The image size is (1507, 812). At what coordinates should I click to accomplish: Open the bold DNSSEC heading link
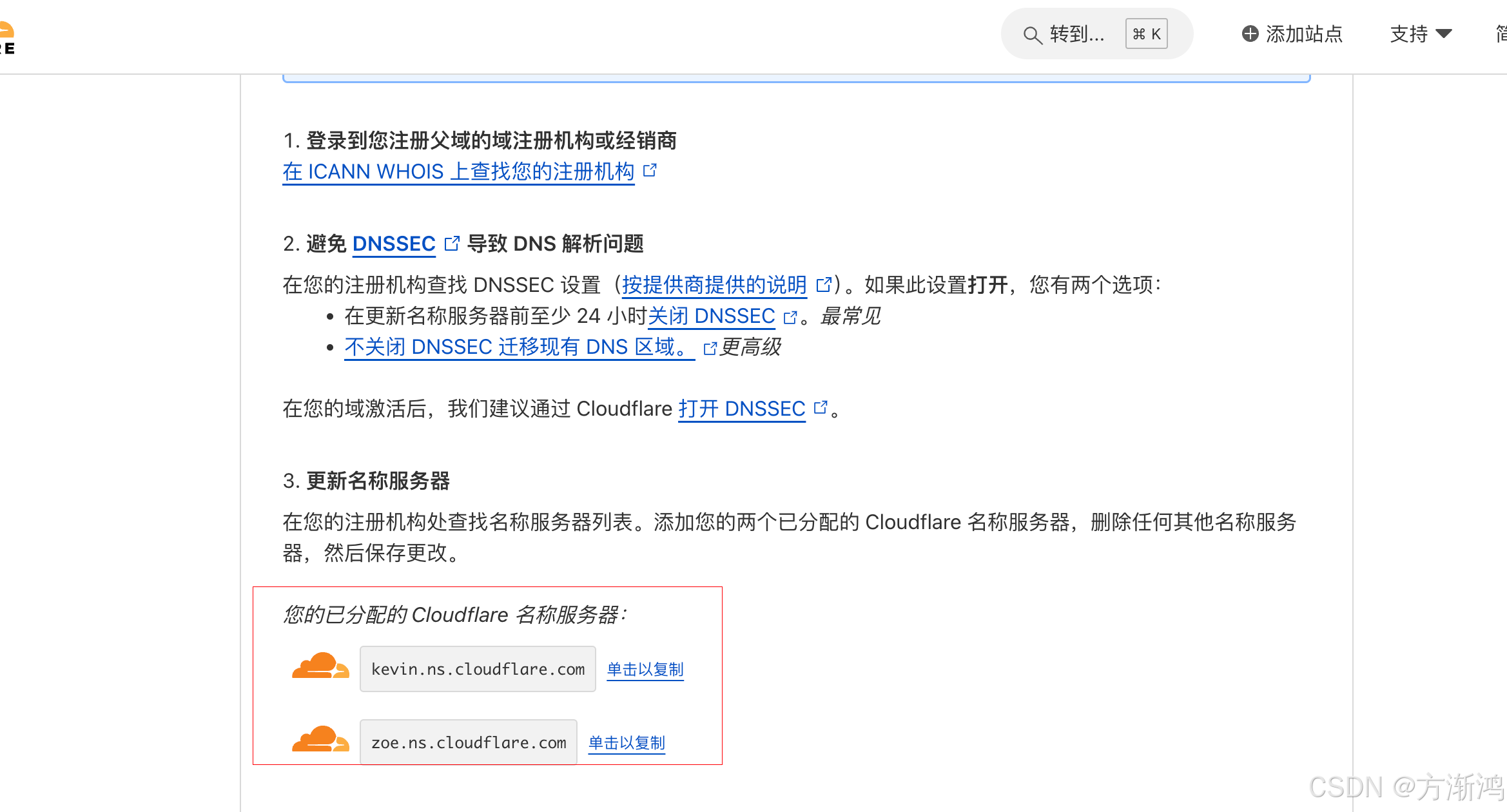point(394,244)
